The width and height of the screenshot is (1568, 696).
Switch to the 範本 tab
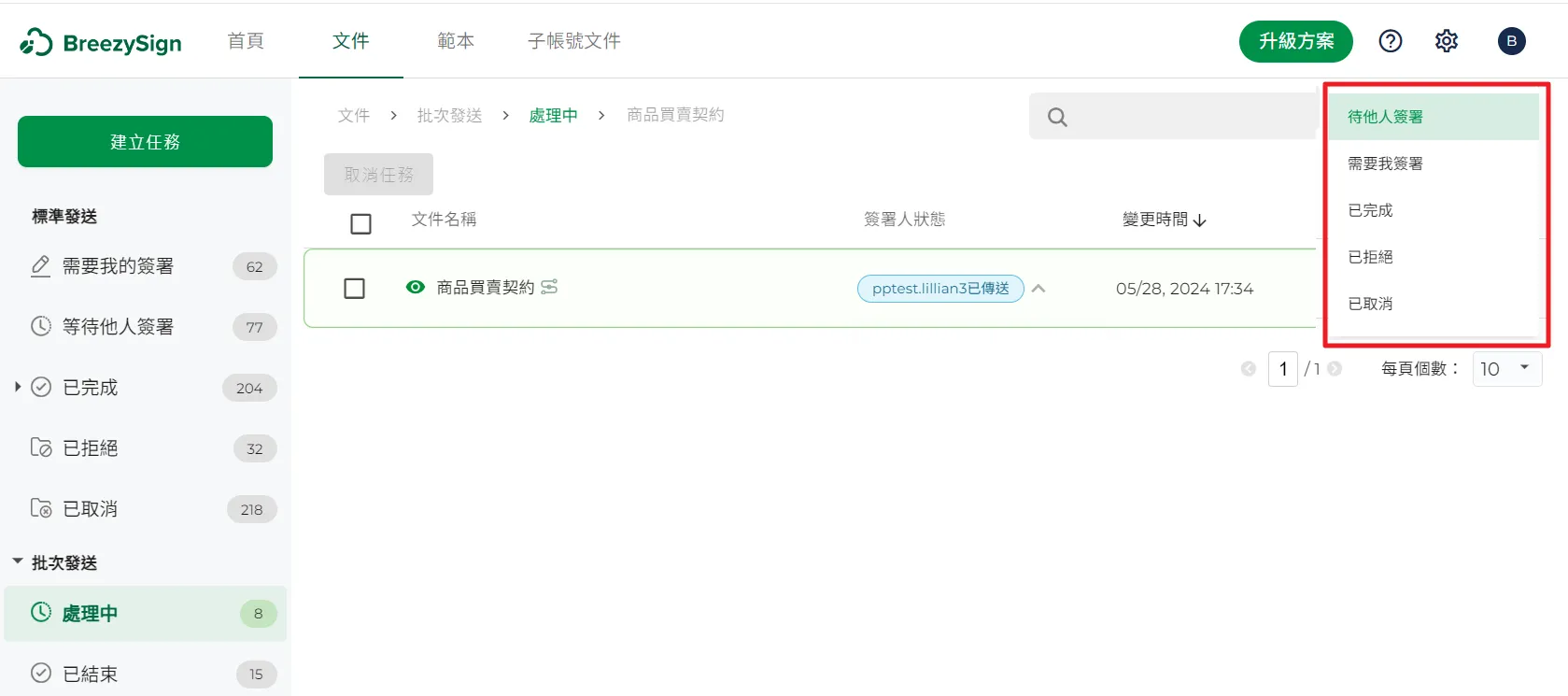tap(456, 41)
